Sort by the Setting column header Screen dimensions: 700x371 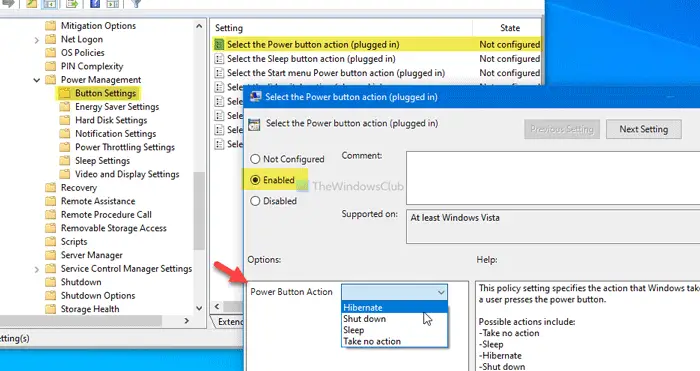tap(342, 28)
